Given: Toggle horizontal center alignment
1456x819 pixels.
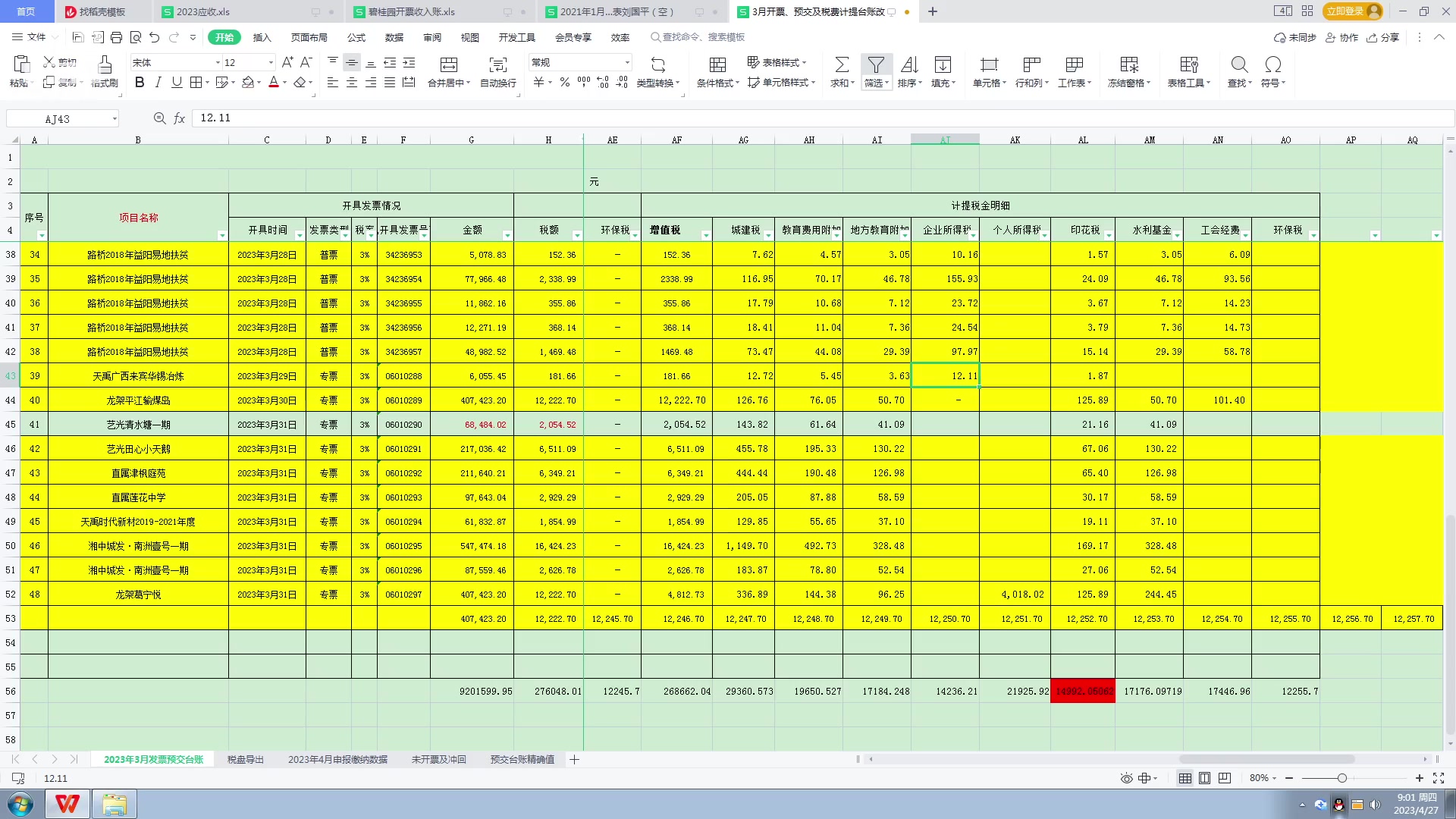Looking at the screenshot, I should coord(352,82).
